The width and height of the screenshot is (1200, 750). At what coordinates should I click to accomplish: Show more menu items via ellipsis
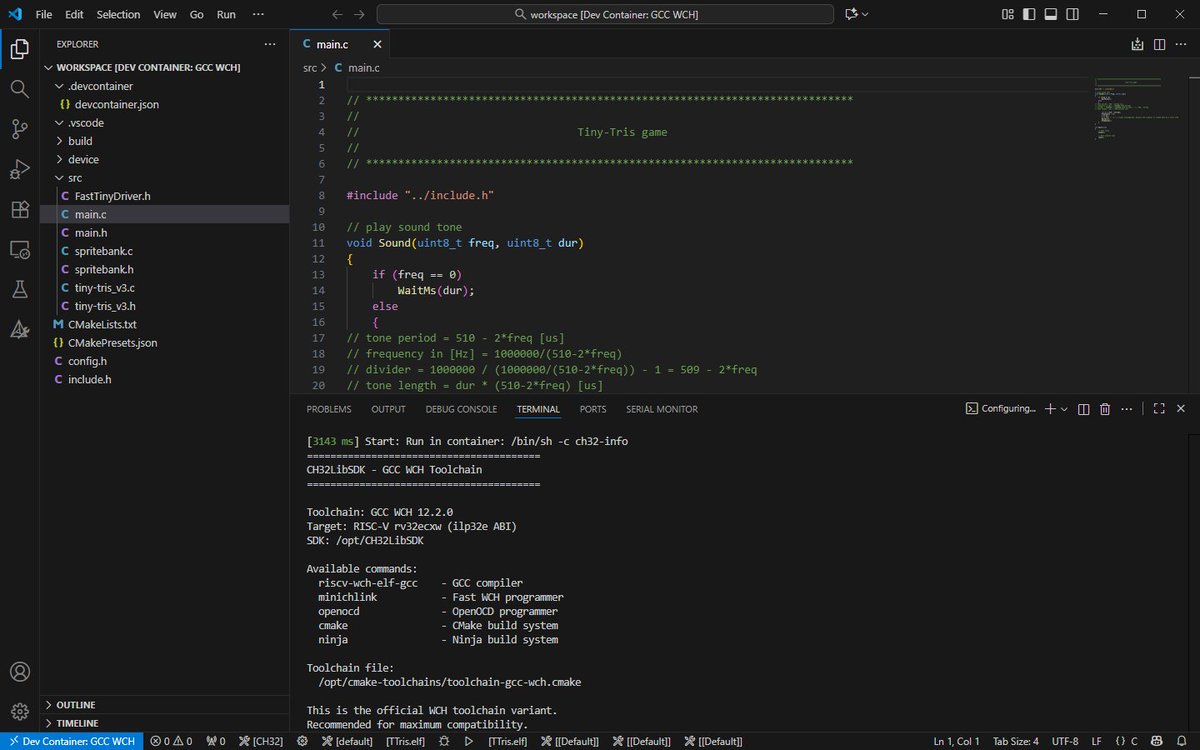[259, 15]
